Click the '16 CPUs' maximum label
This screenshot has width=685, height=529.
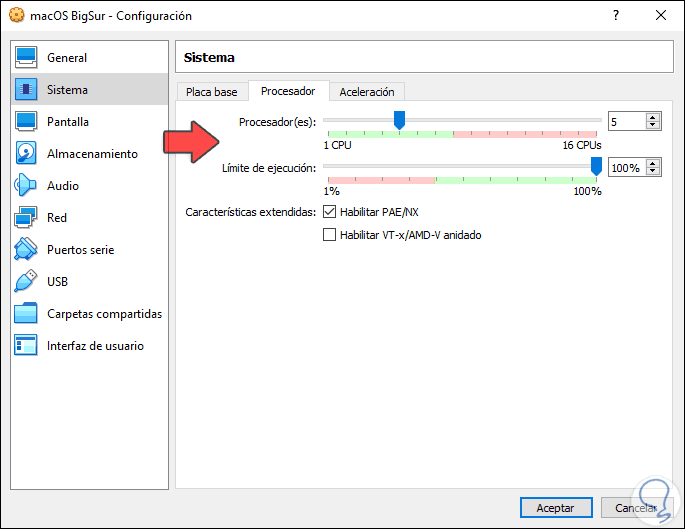pyautogui.click(x=582, y=145)
